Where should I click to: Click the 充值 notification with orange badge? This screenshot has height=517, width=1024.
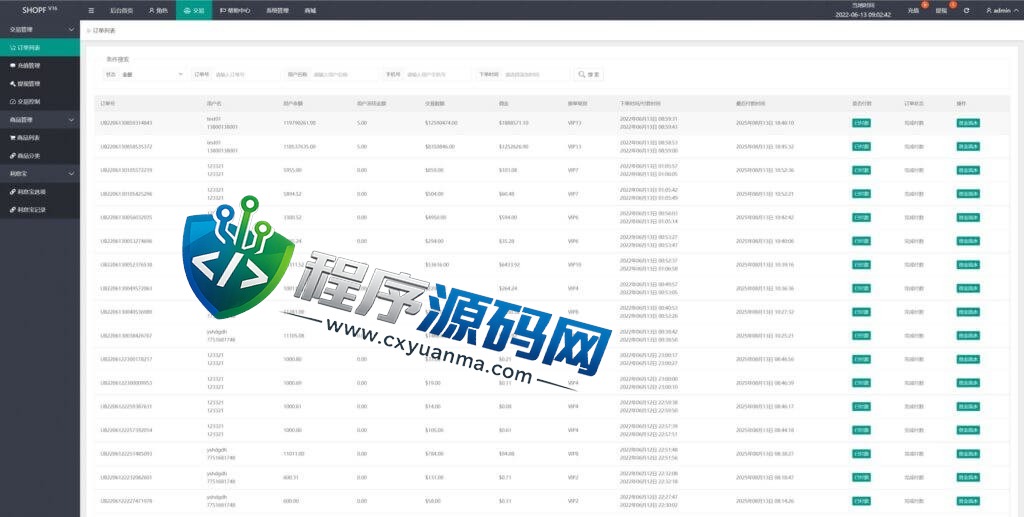(x=914, y=10)
